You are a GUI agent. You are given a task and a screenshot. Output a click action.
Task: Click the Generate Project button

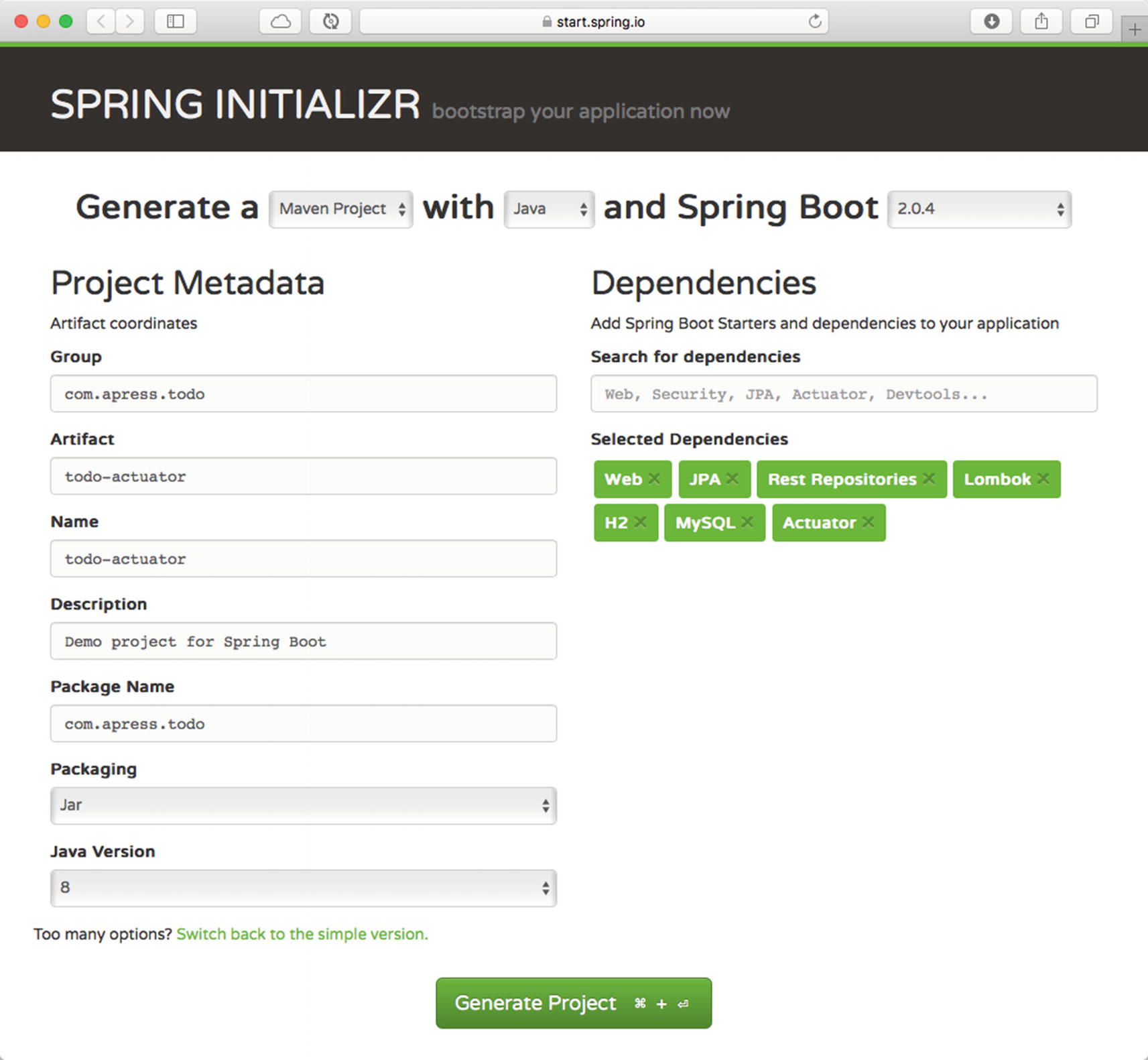574,1003
